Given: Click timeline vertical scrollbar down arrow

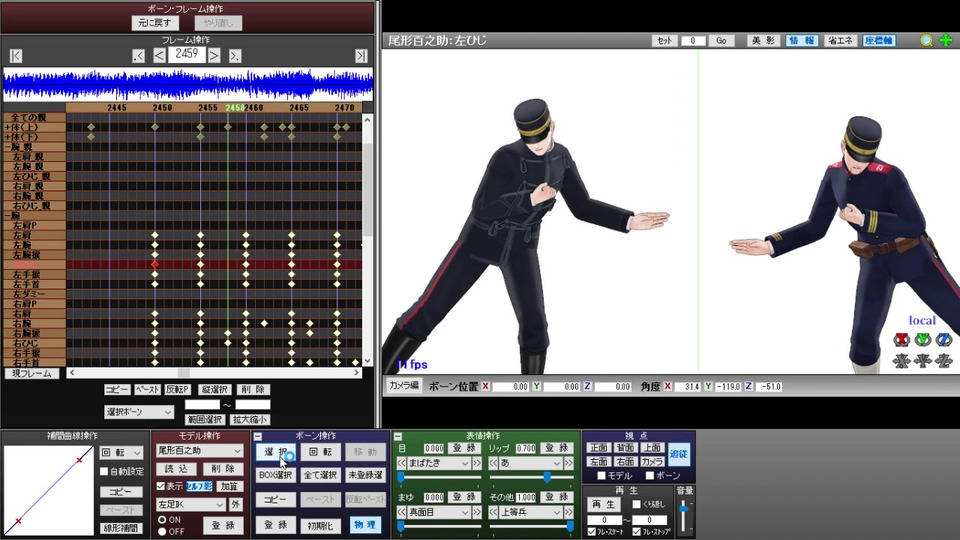Looking at the screenshot, I should (x=367, y=361).
